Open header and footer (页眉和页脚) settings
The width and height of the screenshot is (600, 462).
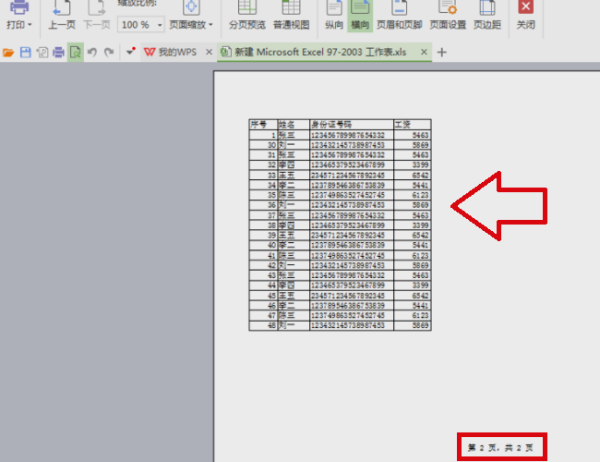(x=404, y=16)
